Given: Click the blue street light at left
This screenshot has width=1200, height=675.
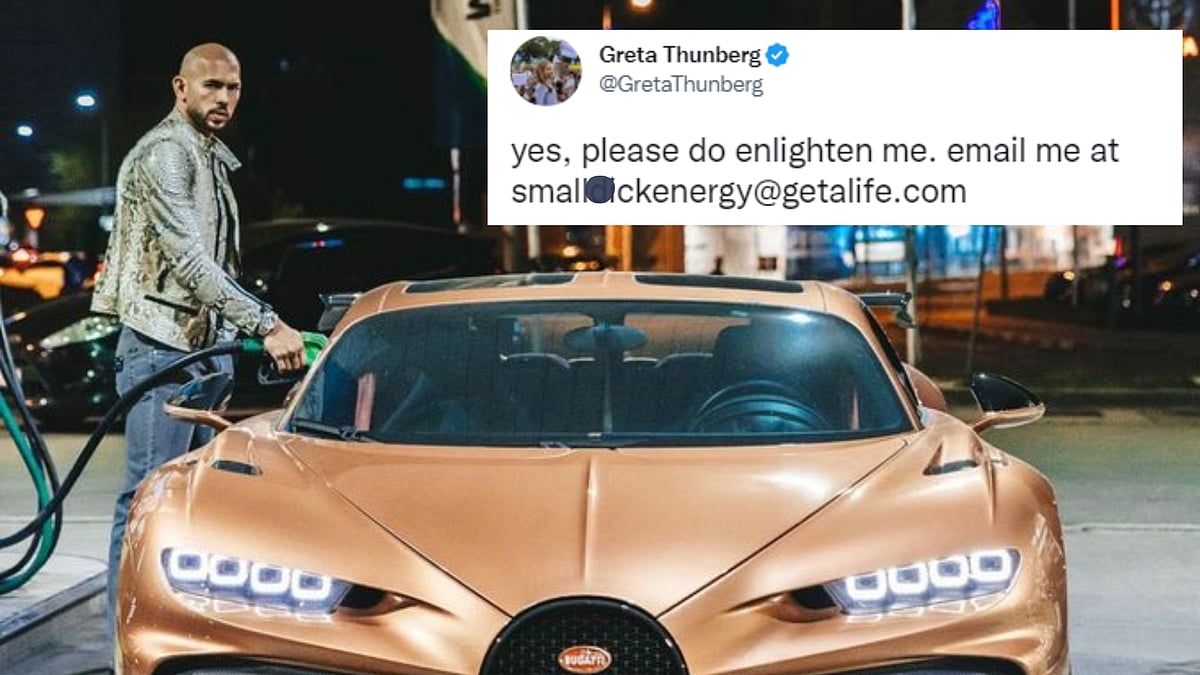Looking at the screenshot, I should tap(86, 100).
